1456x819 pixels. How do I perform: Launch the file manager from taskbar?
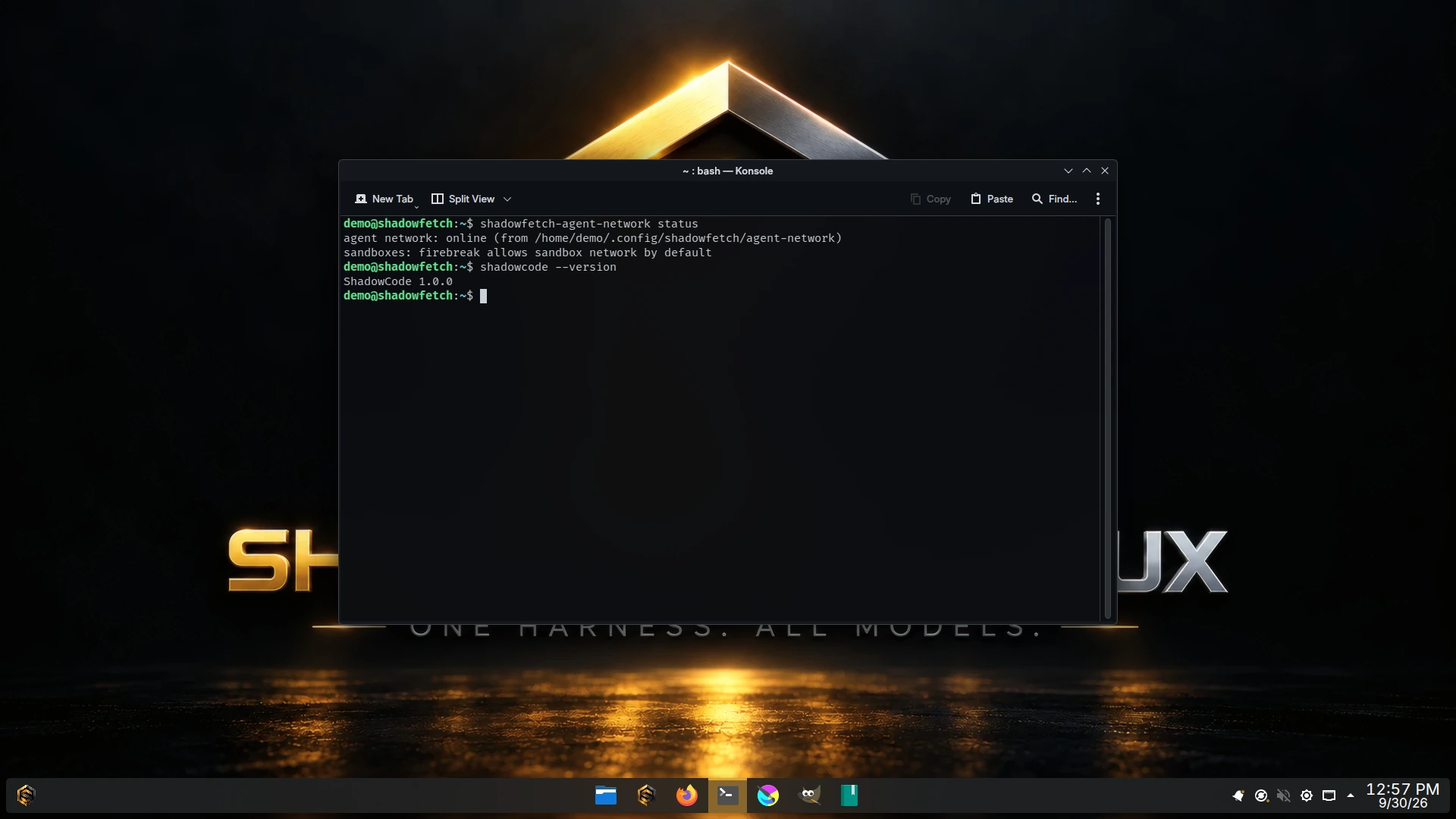[606, 795]
